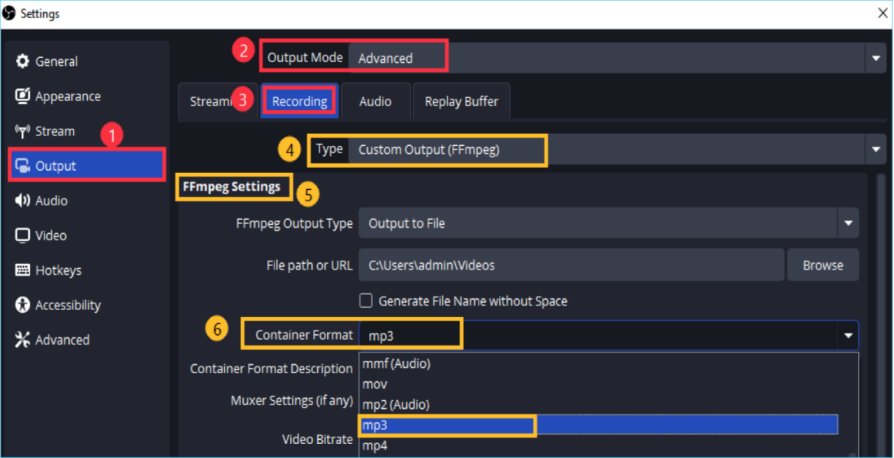
Task: Switch to the Replay Buffer tab
Action: pos(461,101)
